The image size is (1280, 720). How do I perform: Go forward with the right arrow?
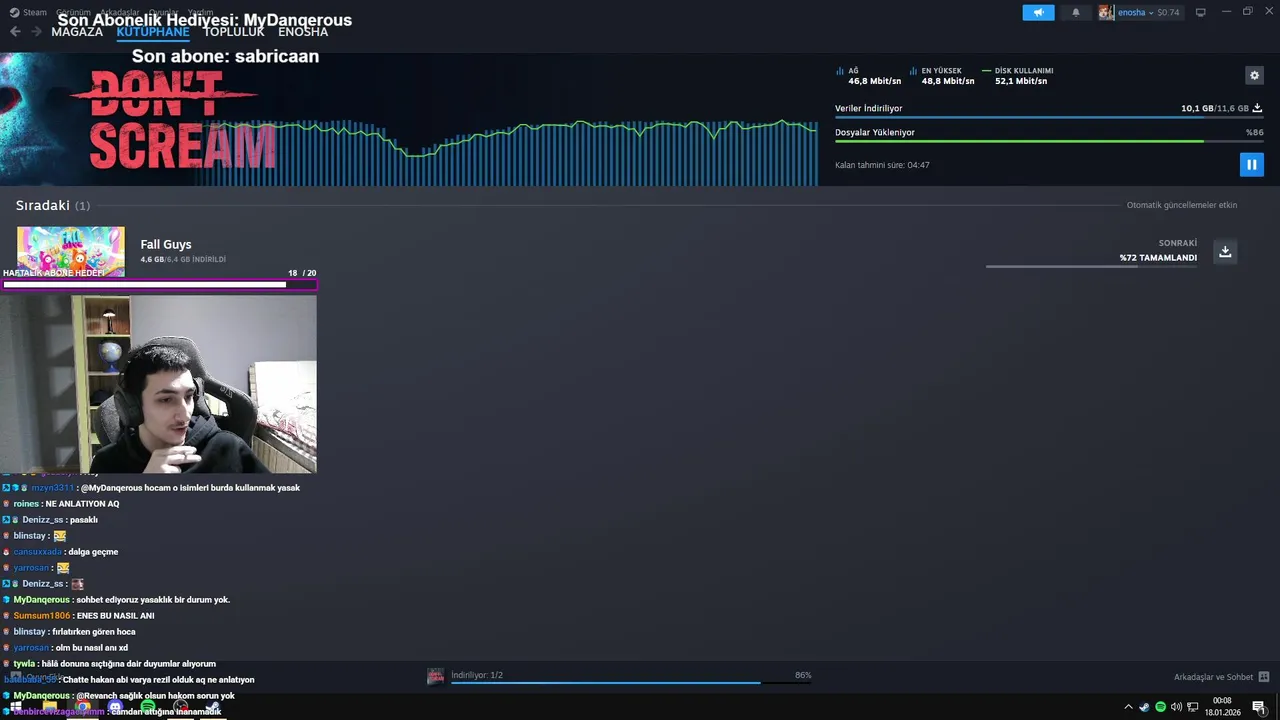click(37, 32)
